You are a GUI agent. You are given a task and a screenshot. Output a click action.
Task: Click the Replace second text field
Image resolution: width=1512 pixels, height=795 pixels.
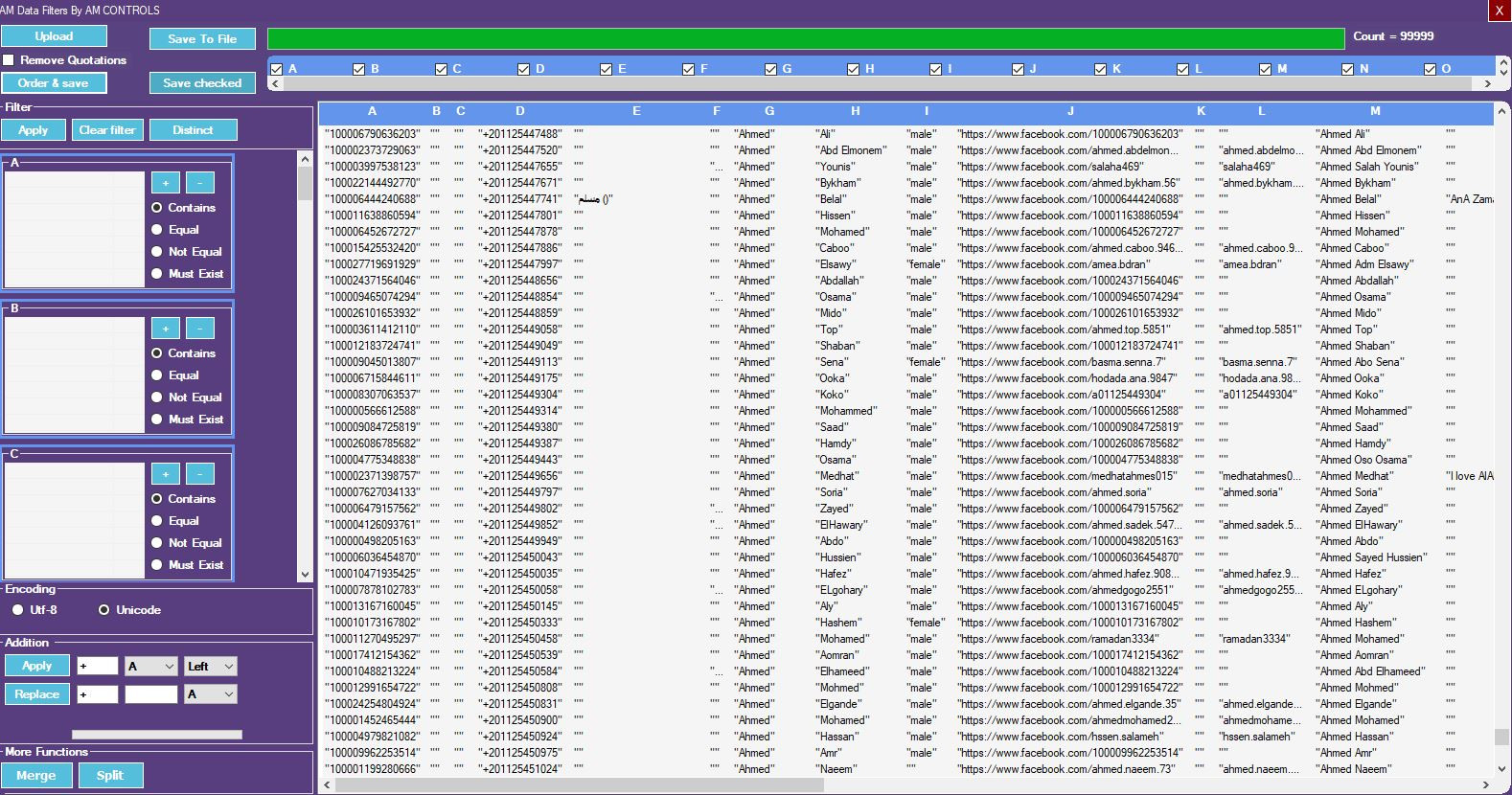[151, 694]
